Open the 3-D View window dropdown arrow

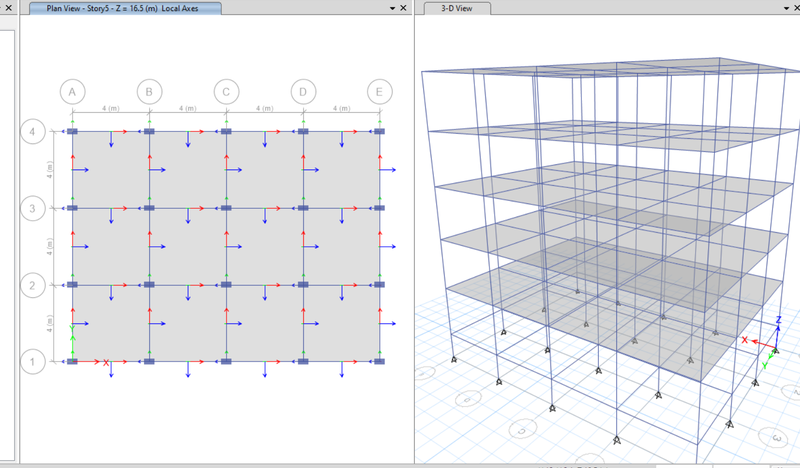point(786,8)
